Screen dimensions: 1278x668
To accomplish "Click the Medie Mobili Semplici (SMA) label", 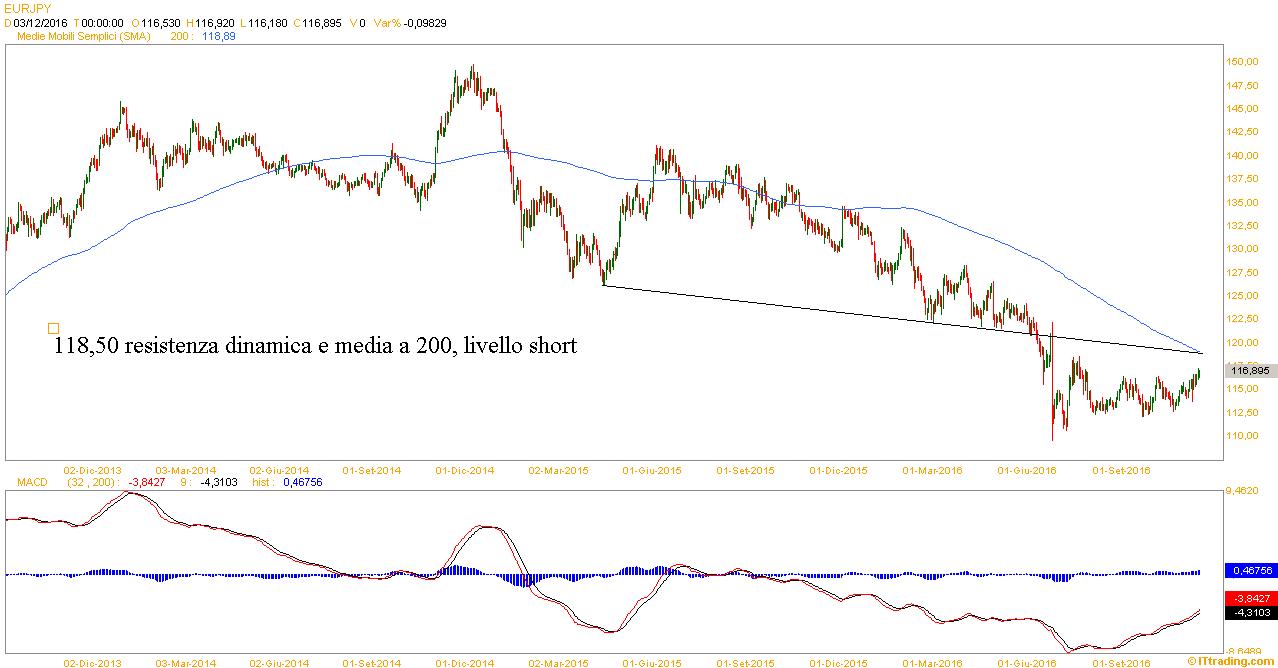I will coord(83,35).
